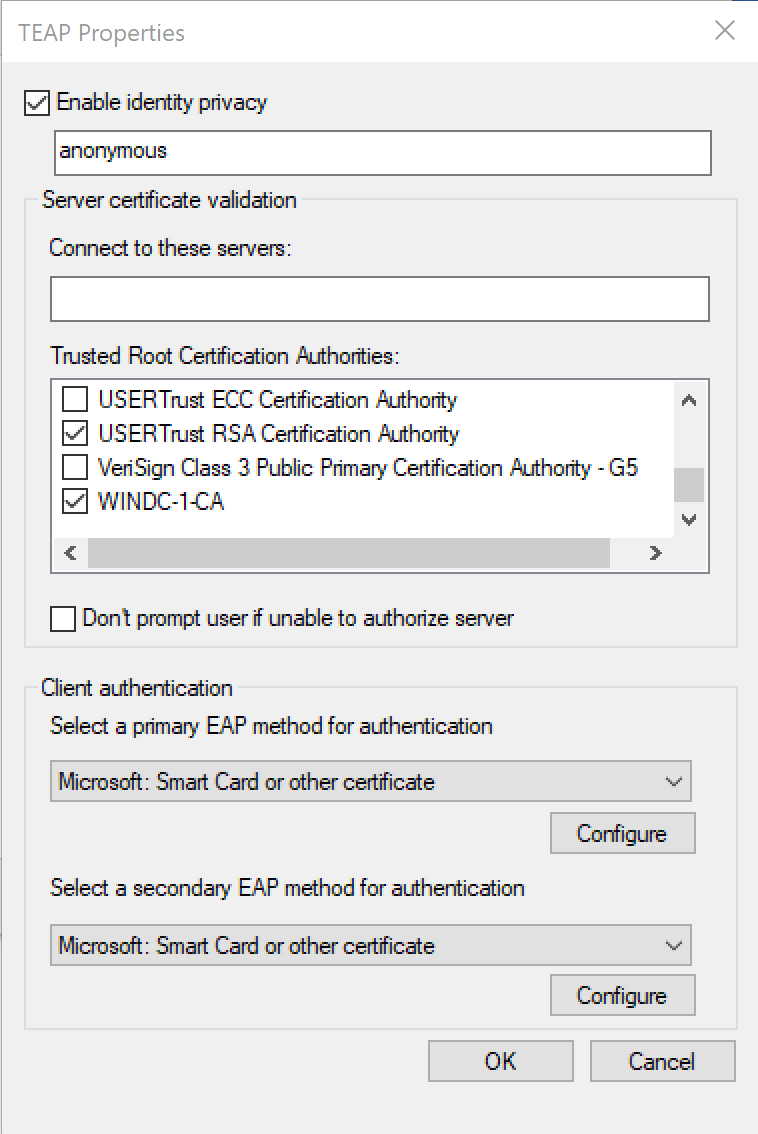Click the horizontal scrollbar left arrow
Viewport: 758px width, 1134px height.
tap(69, 552)
